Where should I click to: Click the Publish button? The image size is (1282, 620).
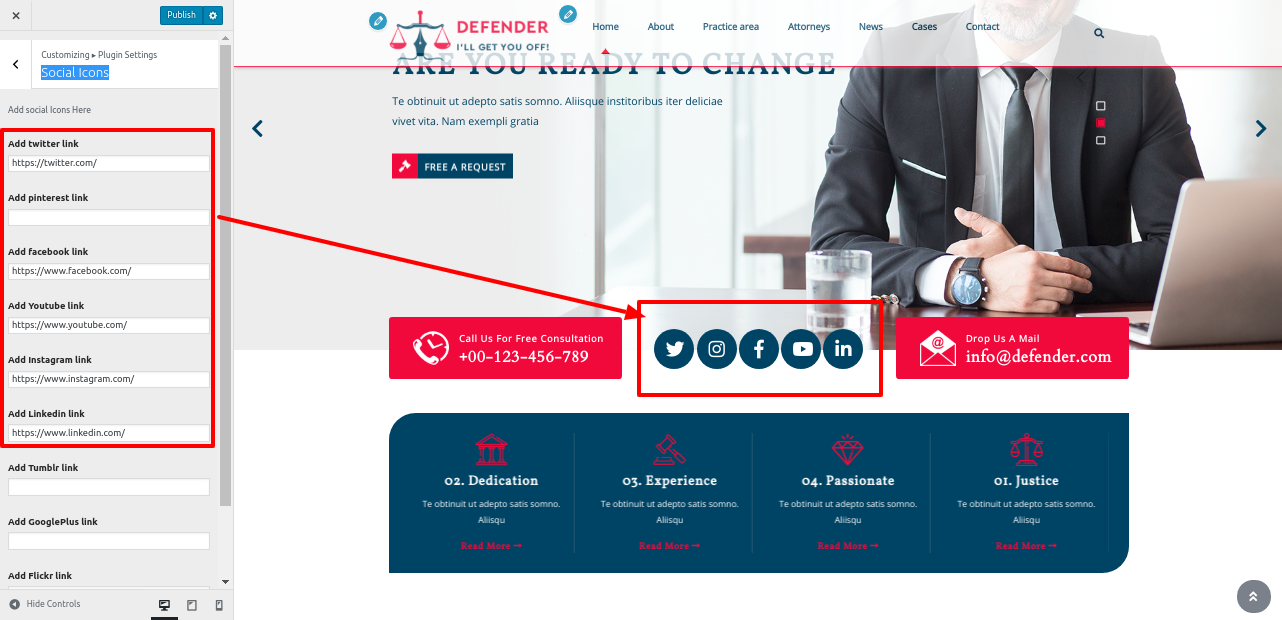pyautogui.click(x=181, y=15)
